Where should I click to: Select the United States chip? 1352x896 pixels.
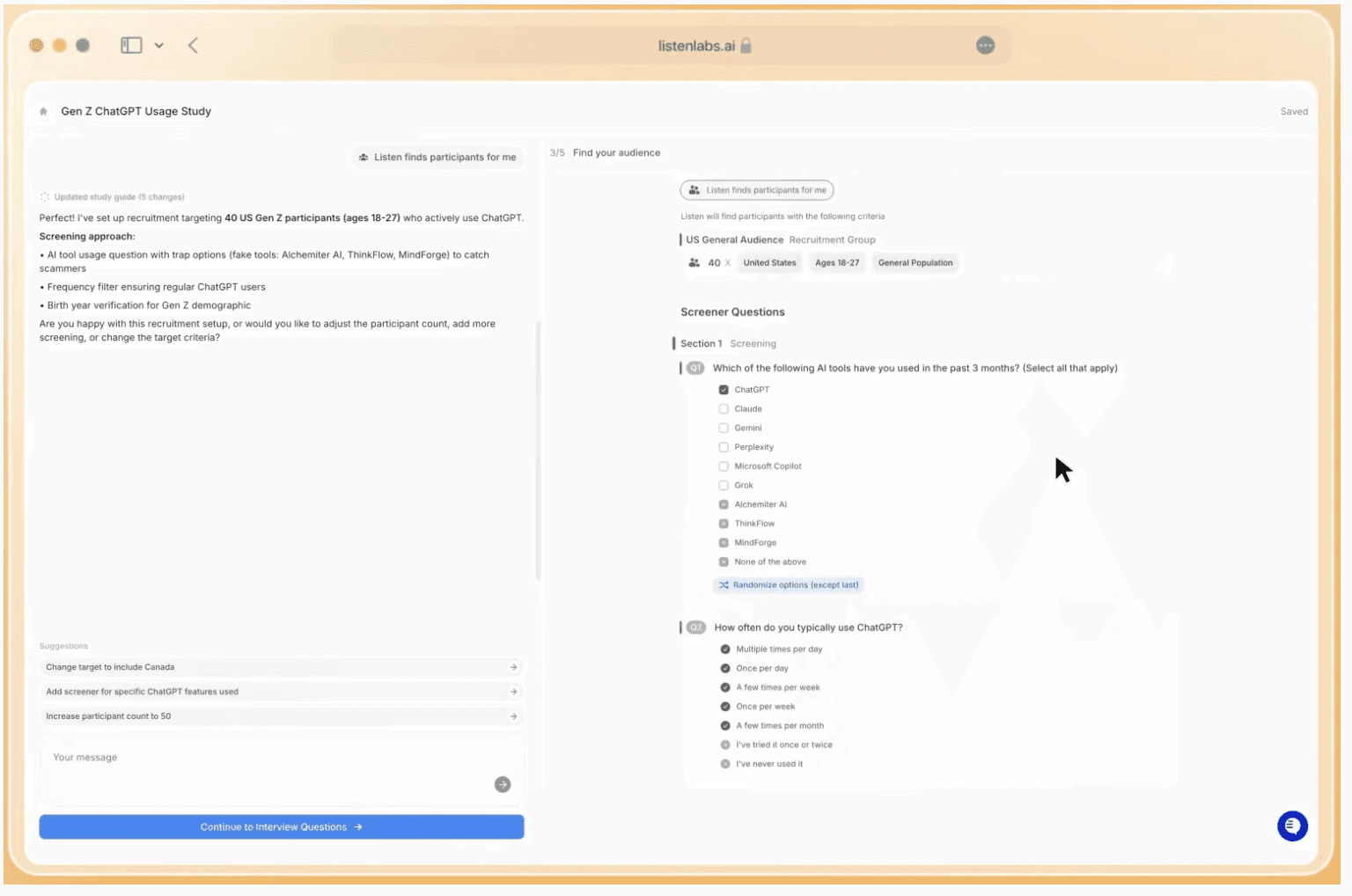pos(769,263)
